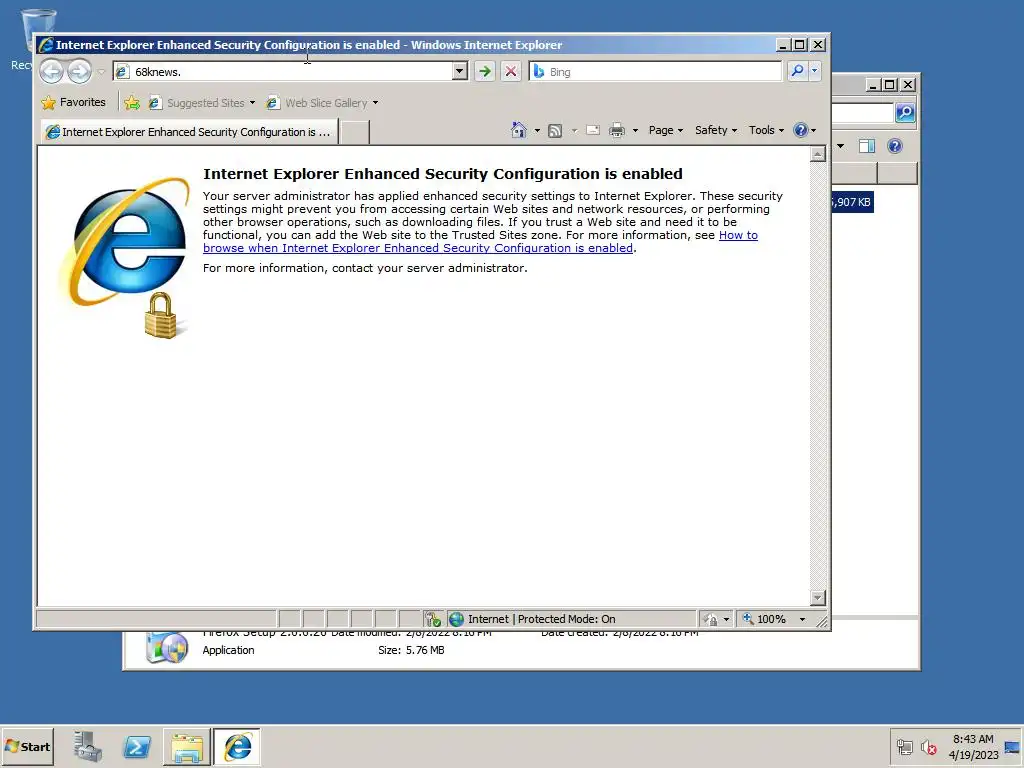1024x768 pixels.
Task: Click the Size: 5.76 MB detail text
Action: pos(411,650)
